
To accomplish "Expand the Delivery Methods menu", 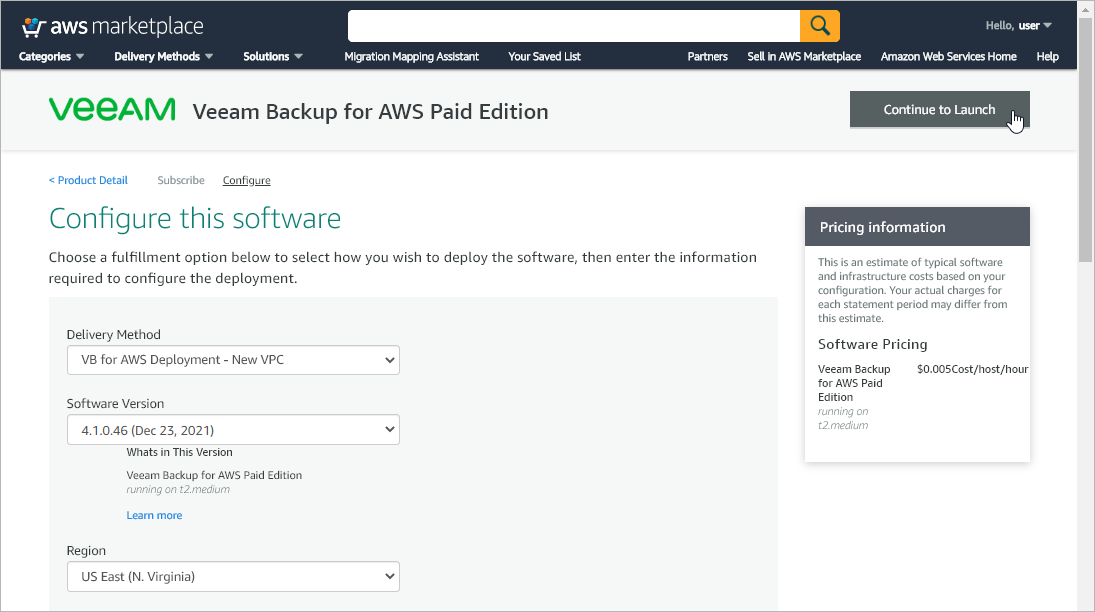I will pos(164,57).
